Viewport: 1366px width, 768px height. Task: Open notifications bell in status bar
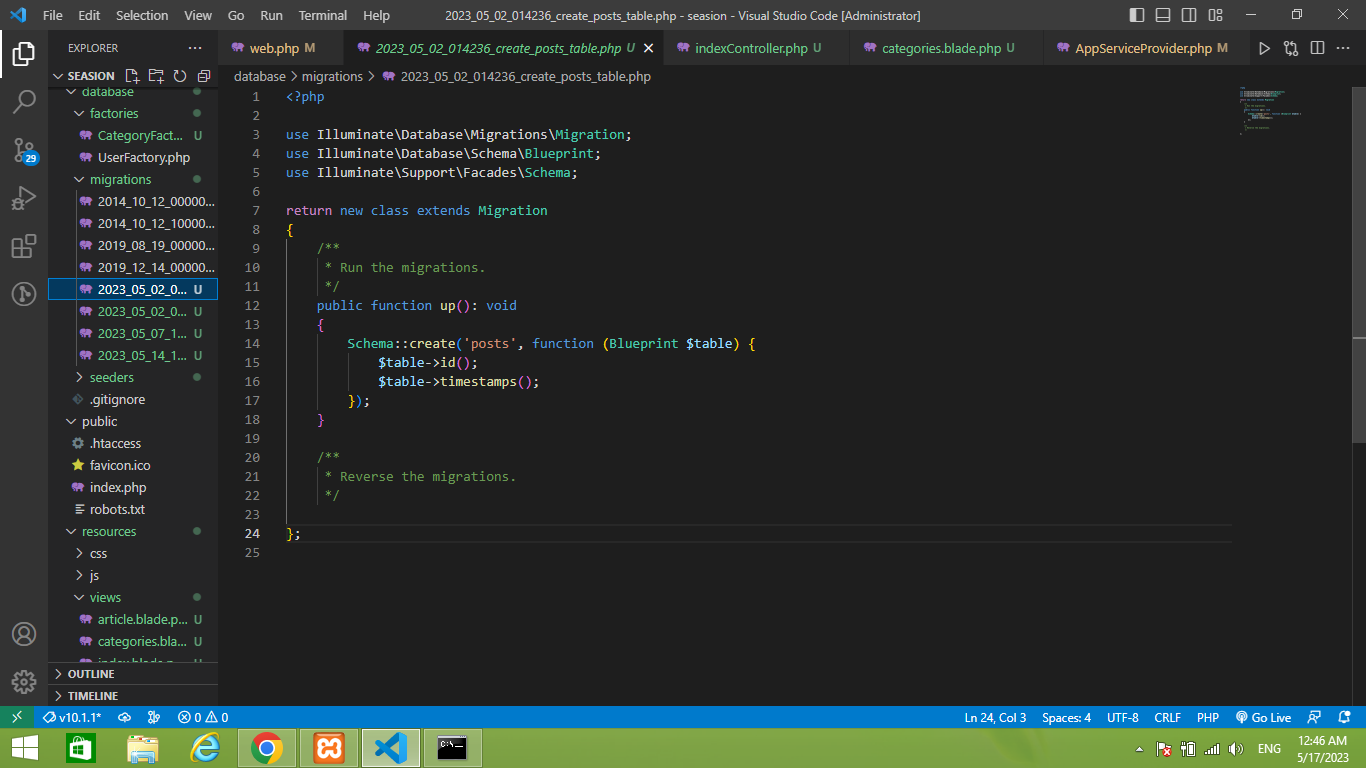[1345, 717]
